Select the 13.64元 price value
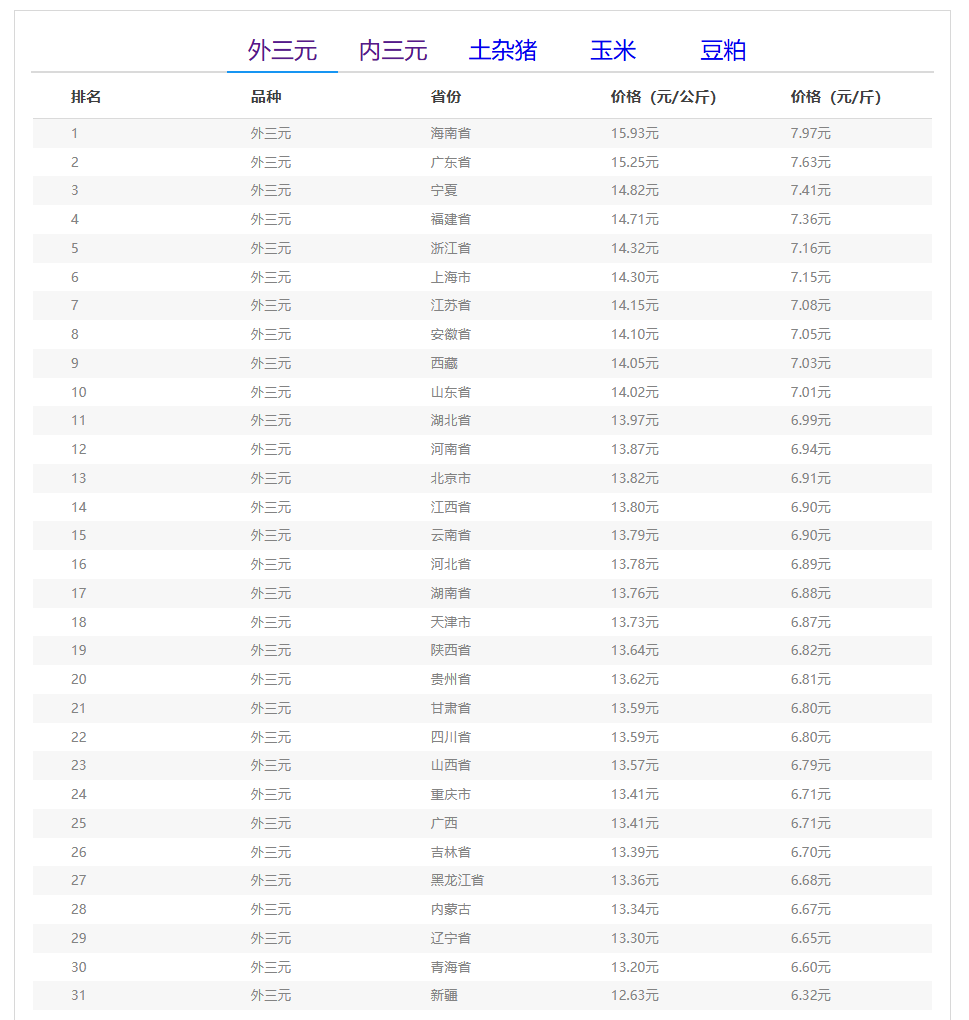The height and width of the screenshot is (1020, 969). tap(635, 650)
